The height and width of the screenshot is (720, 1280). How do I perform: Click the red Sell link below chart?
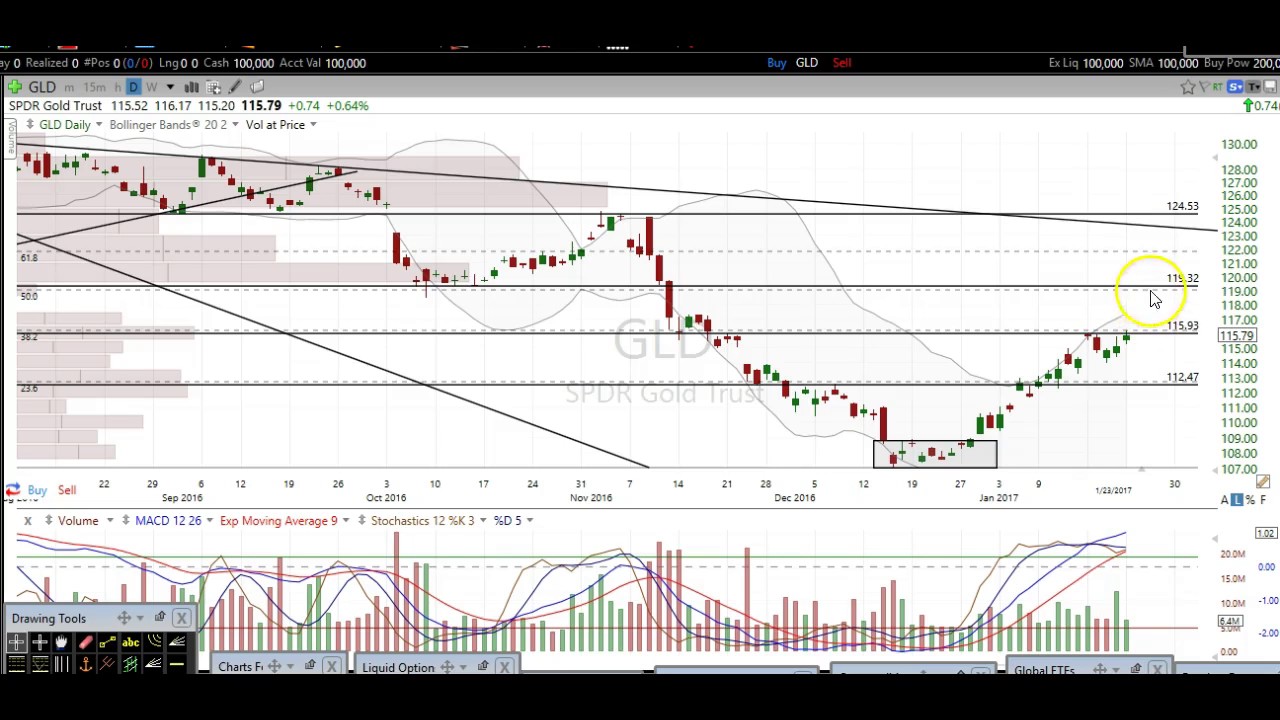coord(66,490)
